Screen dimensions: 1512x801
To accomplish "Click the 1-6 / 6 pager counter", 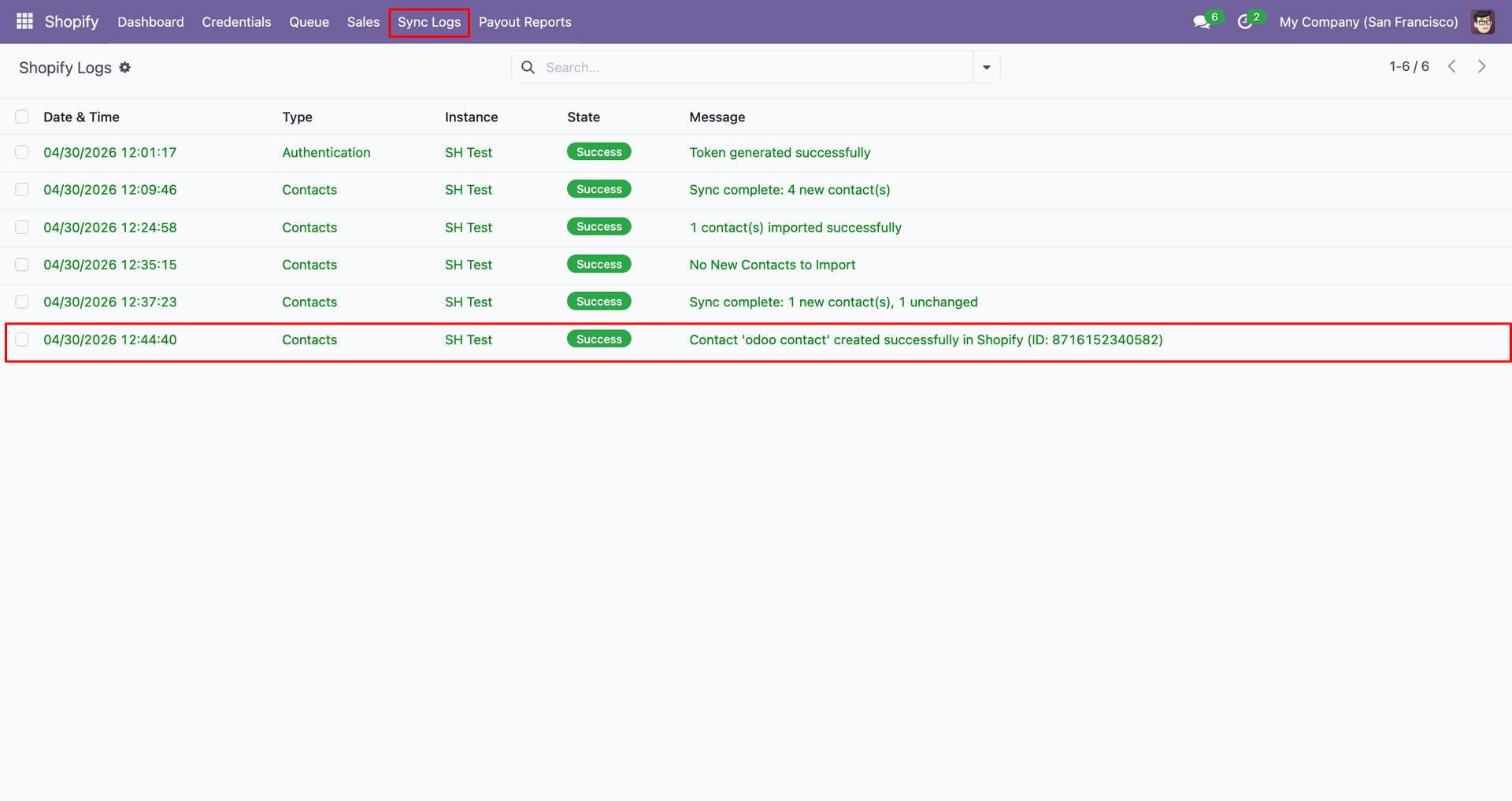I will (x=1409, y=67).
